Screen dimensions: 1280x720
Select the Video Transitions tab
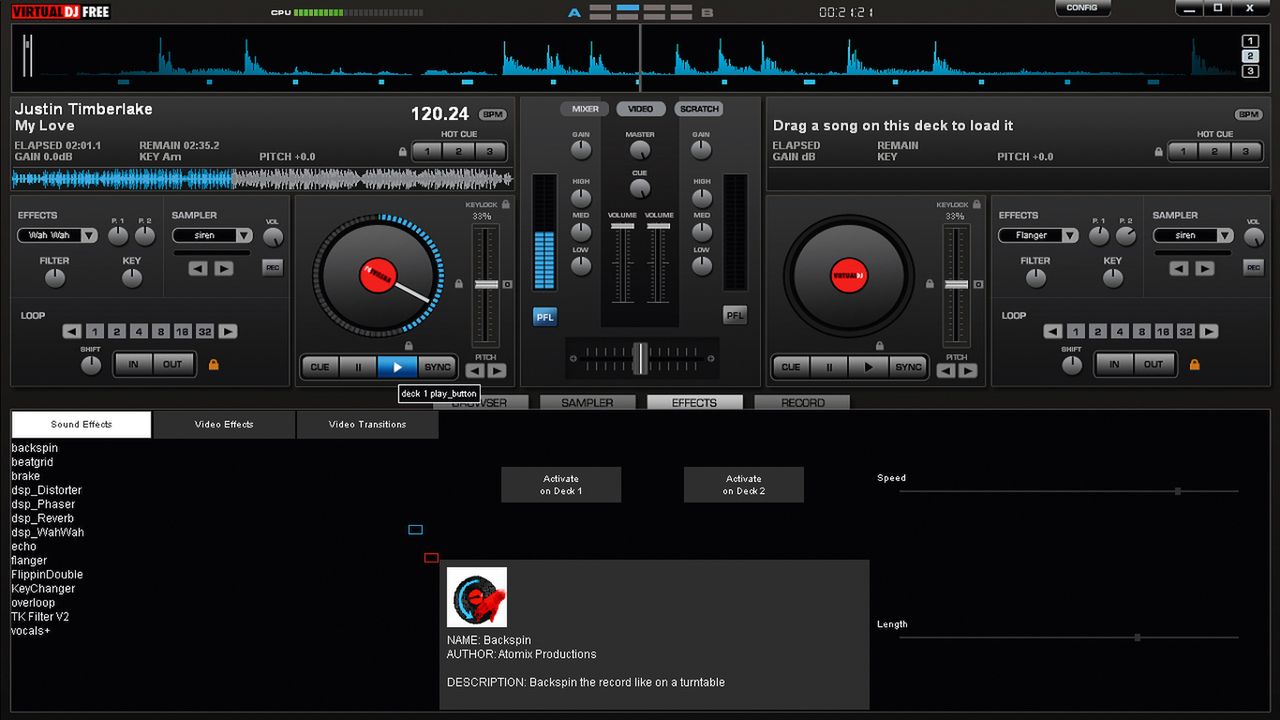tap(368, 424)
